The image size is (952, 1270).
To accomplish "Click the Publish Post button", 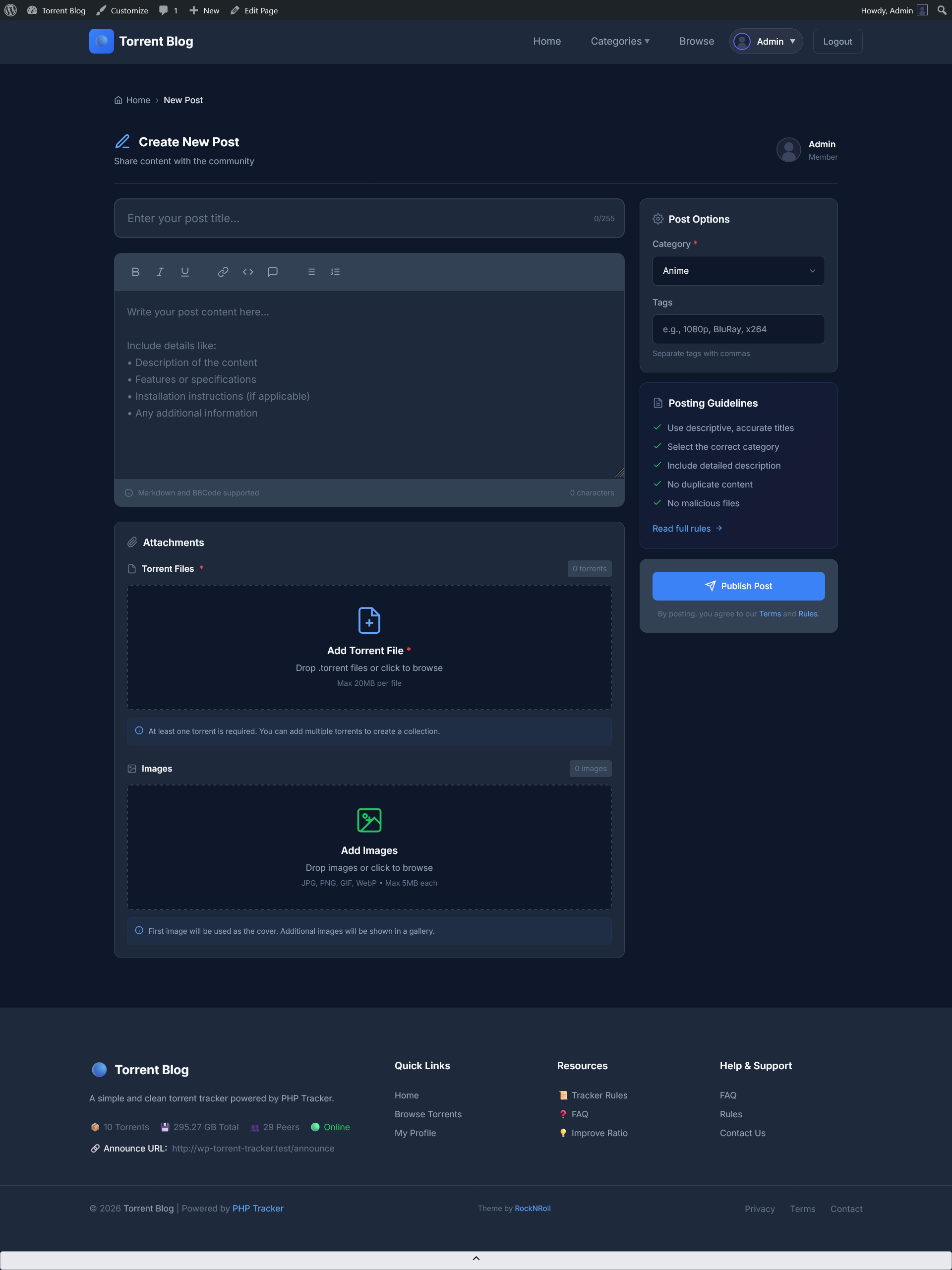I will point(738,586).
